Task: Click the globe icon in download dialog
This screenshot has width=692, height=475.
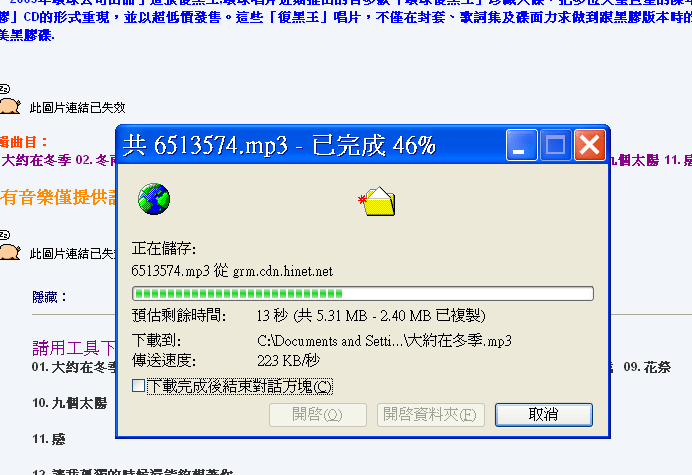Action: point(154,199)
